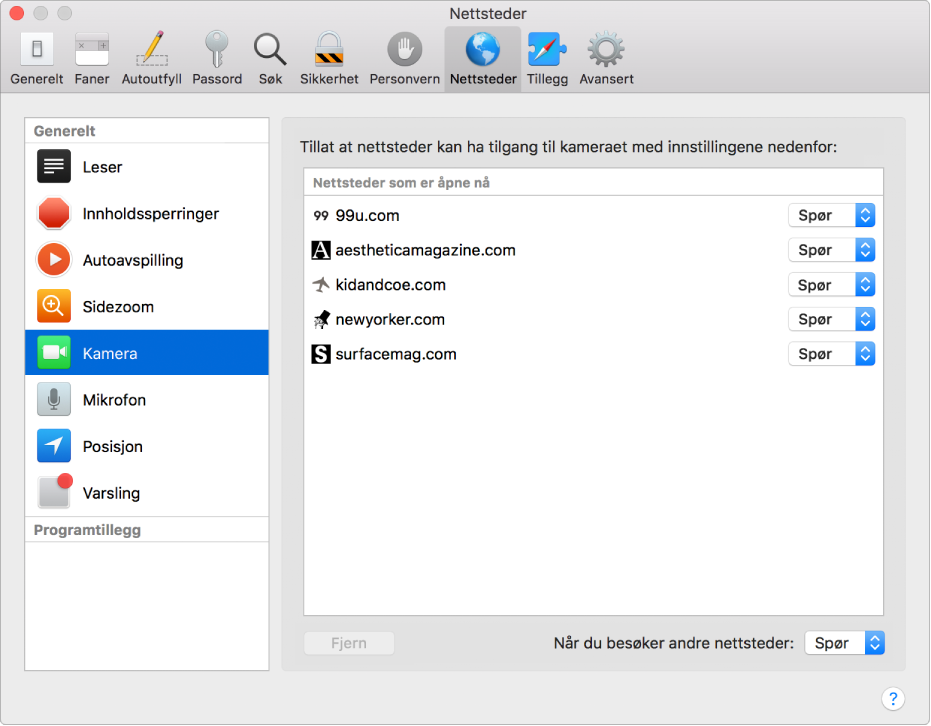
Task: Open the Passord key icon
Action: pyautogui.click(x=217, y=49)
